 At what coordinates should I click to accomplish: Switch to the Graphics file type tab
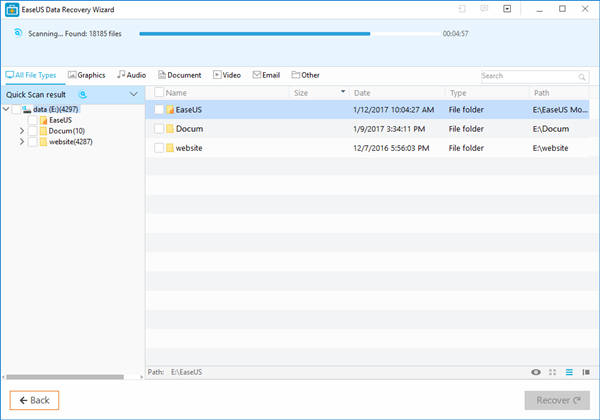coord(86,75)
